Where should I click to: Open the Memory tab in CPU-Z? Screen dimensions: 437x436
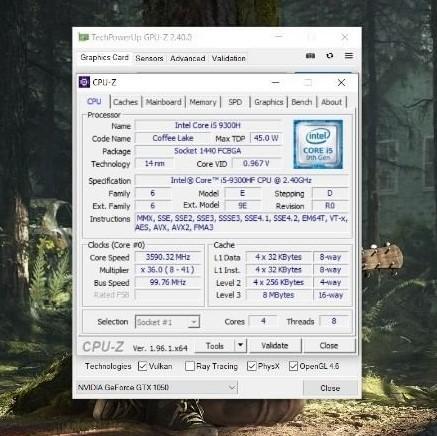(x=203, y=102)
